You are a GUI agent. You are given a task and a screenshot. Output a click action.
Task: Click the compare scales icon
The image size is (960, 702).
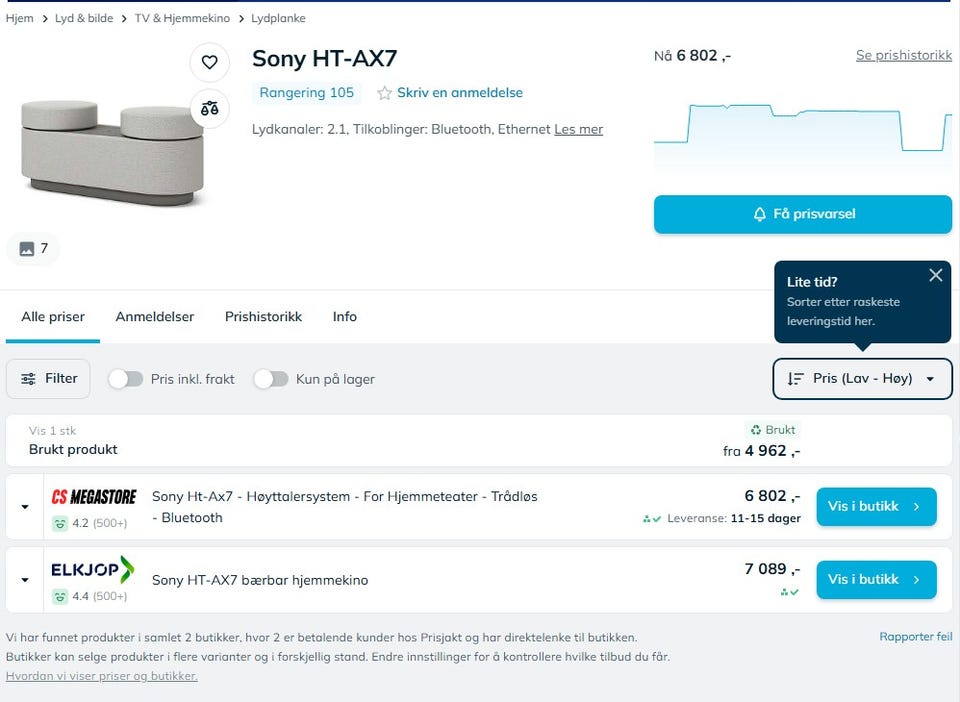tap(209, 109)
